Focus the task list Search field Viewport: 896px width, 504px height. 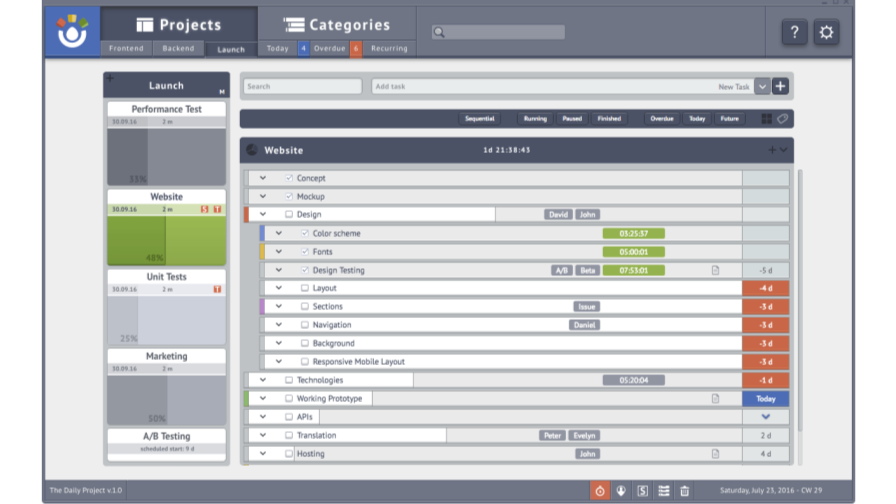(303, 86)
